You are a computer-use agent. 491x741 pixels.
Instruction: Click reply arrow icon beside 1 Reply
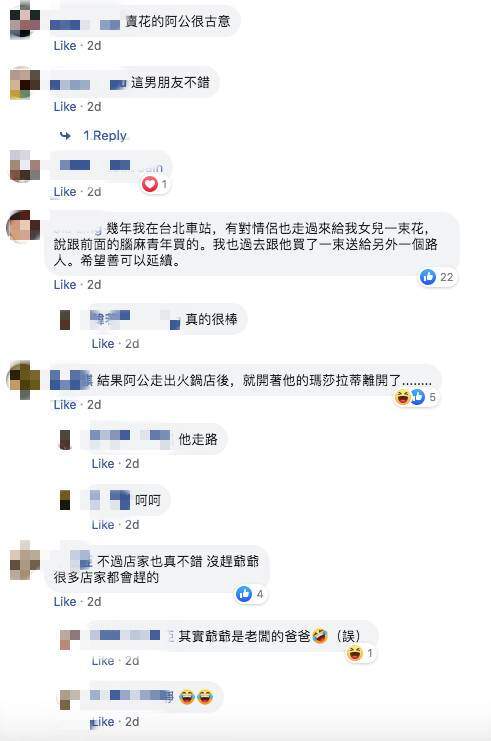pyautogui.click(x=65, y=136)
